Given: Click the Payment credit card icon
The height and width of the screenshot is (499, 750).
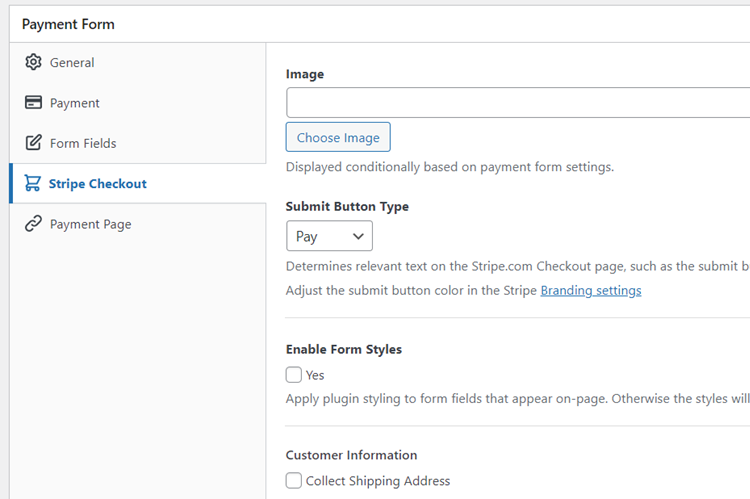Looking at the screenshot, I should point(33,102).
